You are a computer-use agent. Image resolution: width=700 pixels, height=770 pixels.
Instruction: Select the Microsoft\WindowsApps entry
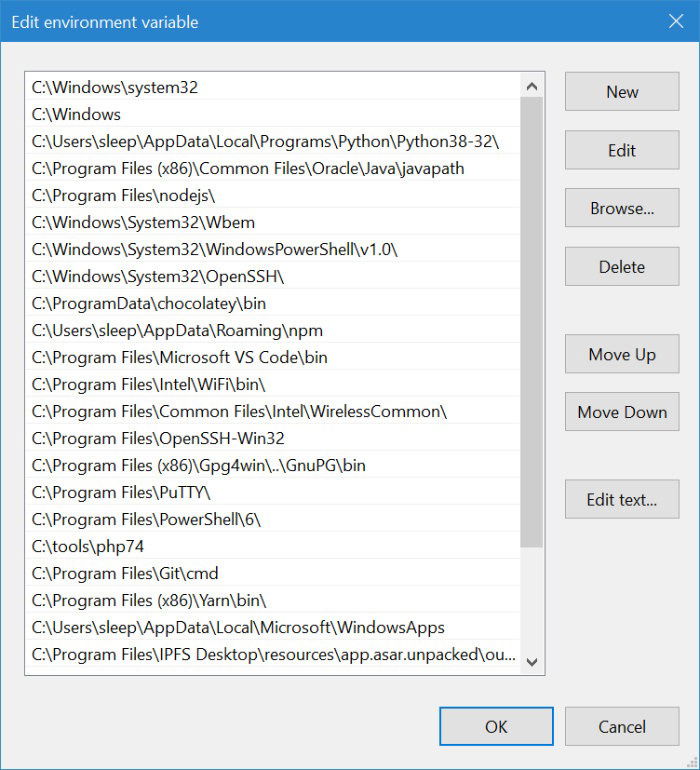point(273,628)
